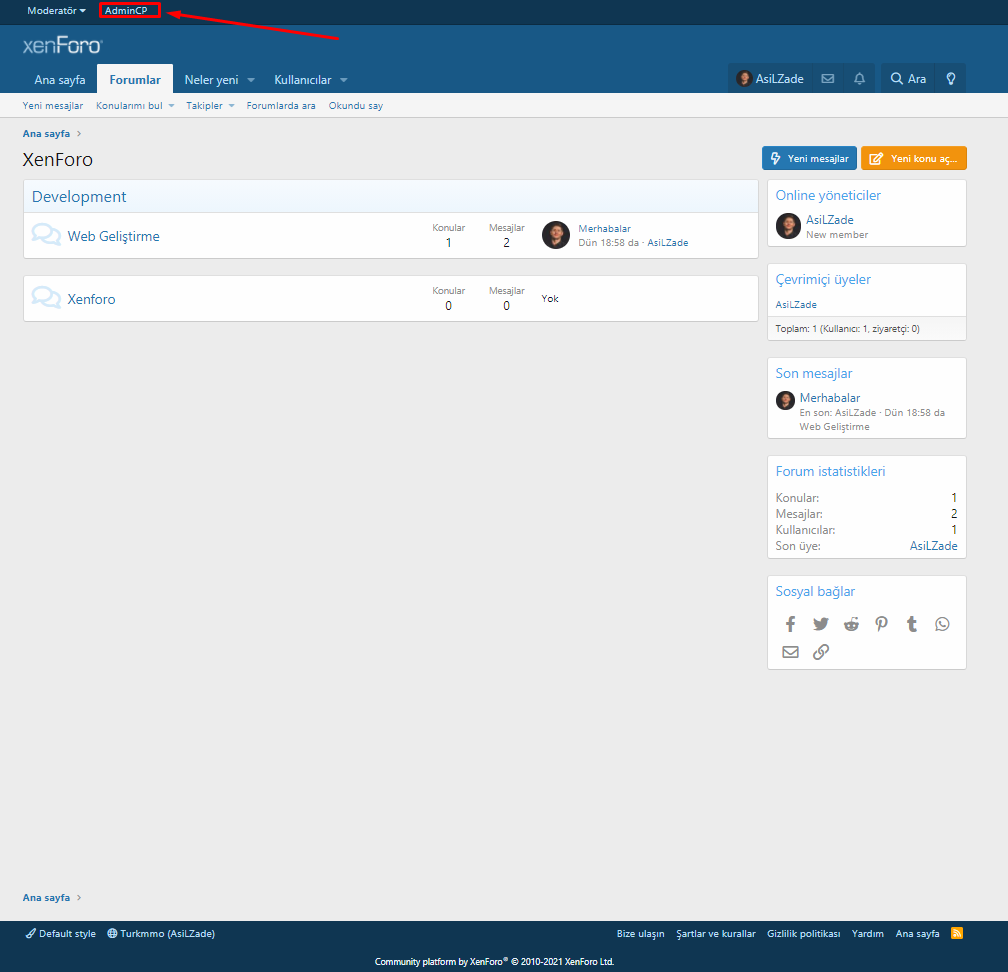Open Yeni mesajlar sub-navigation link
This screenshot has width=1008, height=972.
tap(53, 105)
